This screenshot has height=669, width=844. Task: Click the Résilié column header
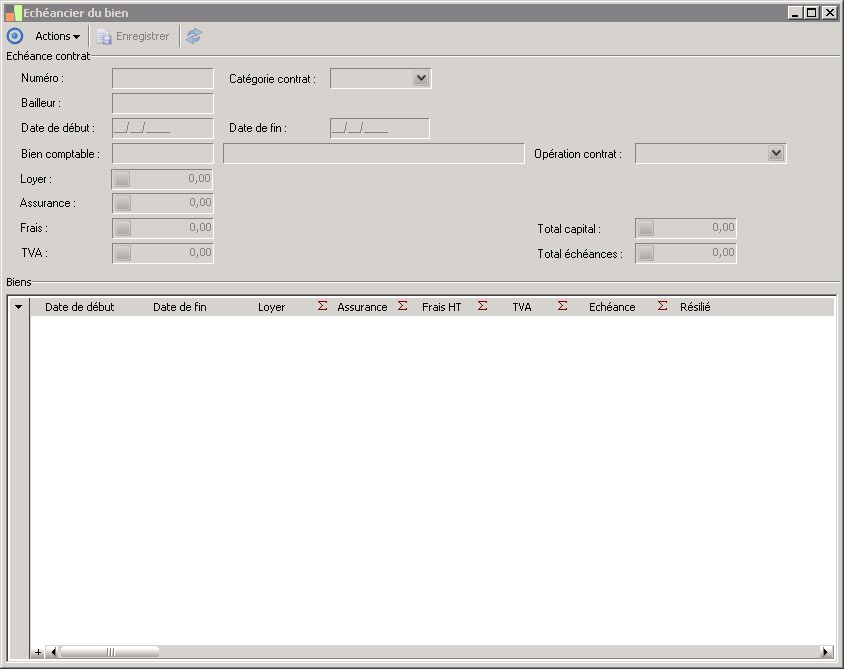[x=695, y=307]
